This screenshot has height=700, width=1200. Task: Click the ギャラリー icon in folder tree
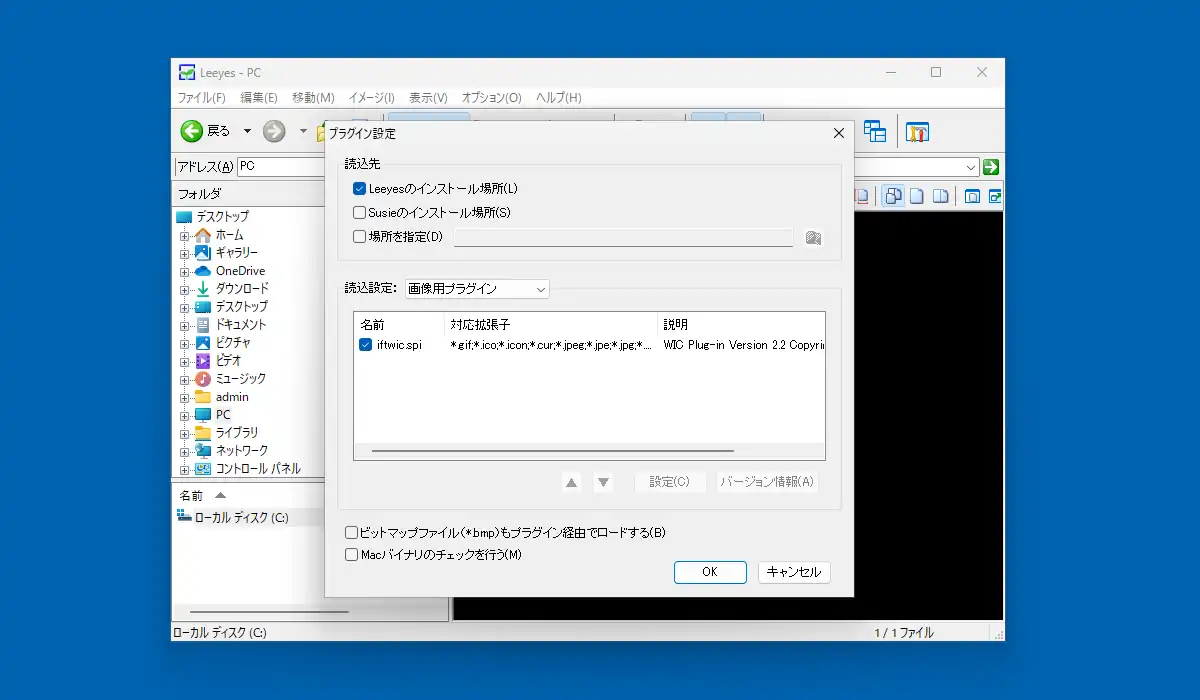tap(203, 253)
